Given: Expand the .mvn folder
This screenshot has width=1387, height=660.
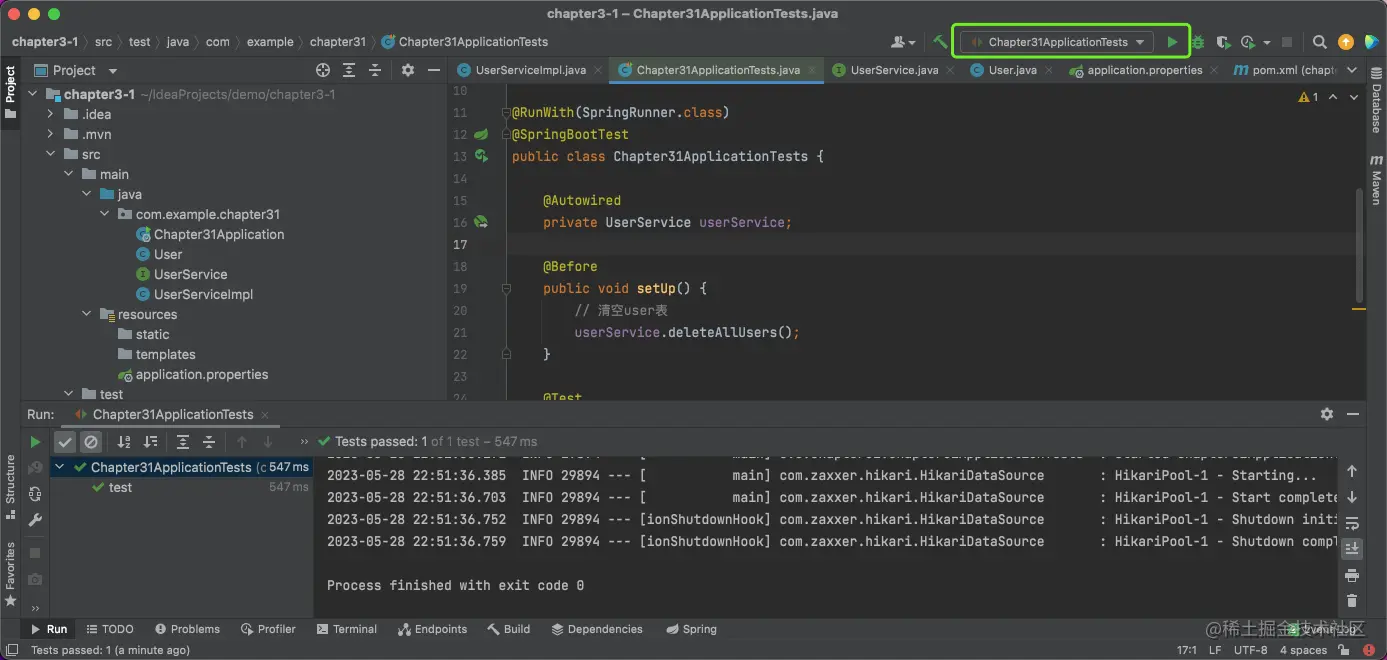Looking at the screenshot, I should pyautogui.click(x=51, y=134).
